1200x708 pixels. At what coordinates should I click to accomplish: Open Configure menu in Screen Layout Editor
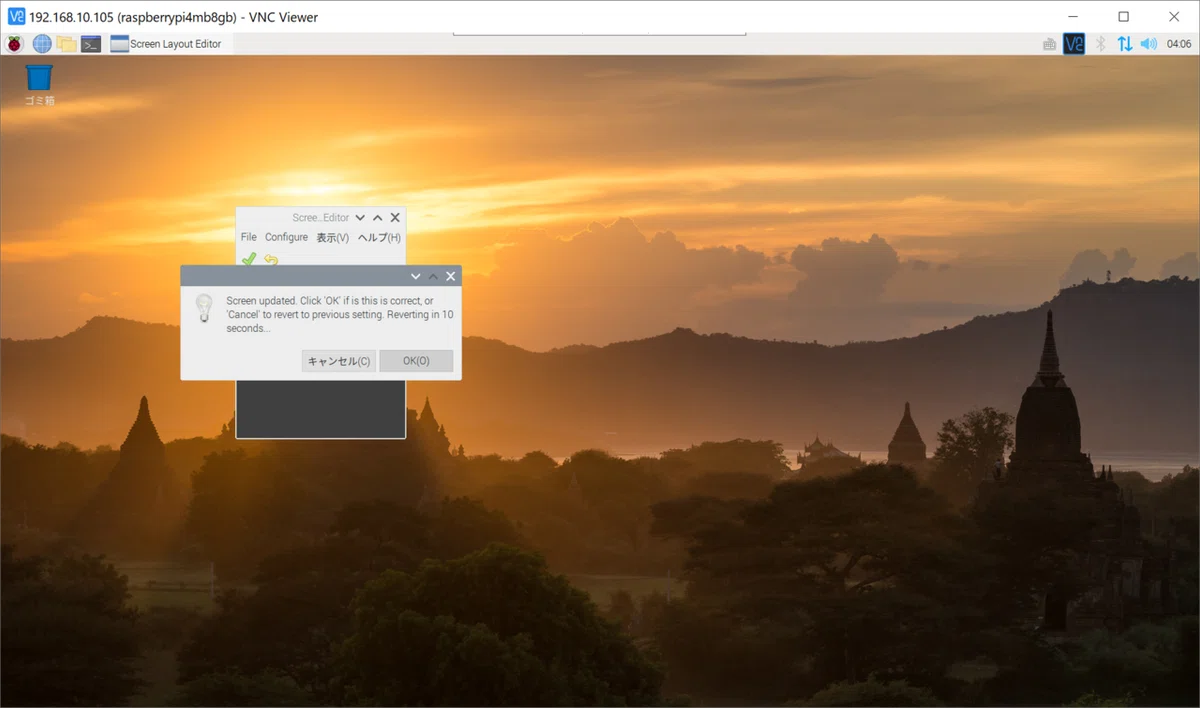(286, 237)
